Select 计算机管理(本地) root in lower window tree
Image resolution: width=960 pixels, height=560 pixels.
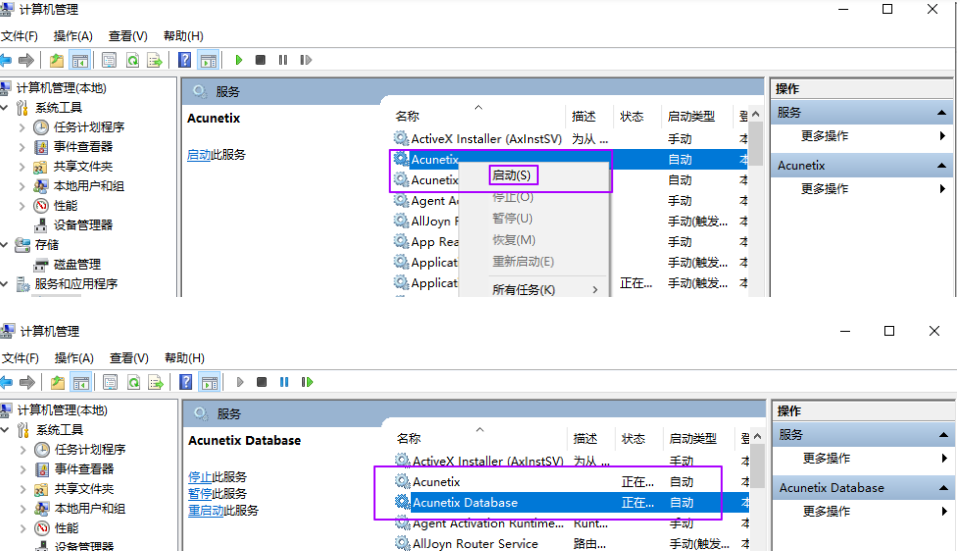[62, 410]
